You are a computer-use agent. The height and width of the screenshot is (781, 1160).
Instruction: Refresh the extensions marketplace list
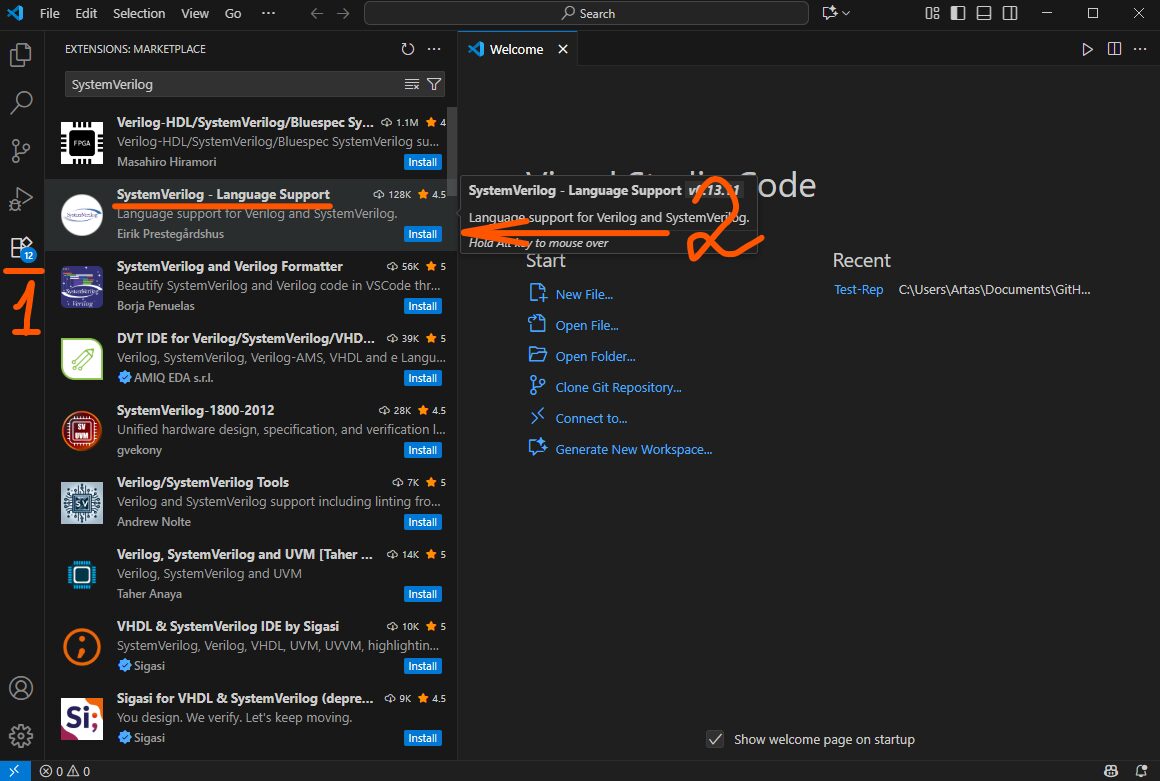pyautogui.click(x=408, y=49)
